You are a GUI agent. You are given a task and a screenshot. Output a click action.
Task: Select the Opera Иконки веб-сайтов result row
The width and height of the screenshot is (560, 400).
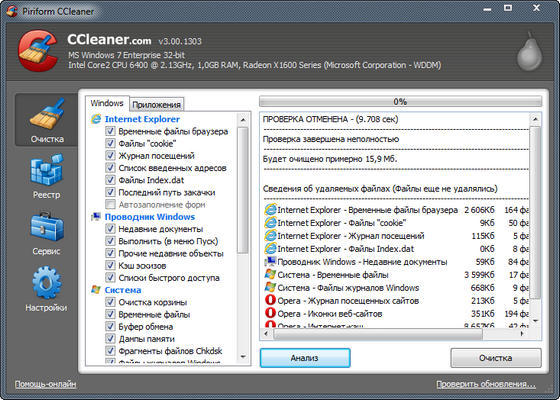coord(396,314)
